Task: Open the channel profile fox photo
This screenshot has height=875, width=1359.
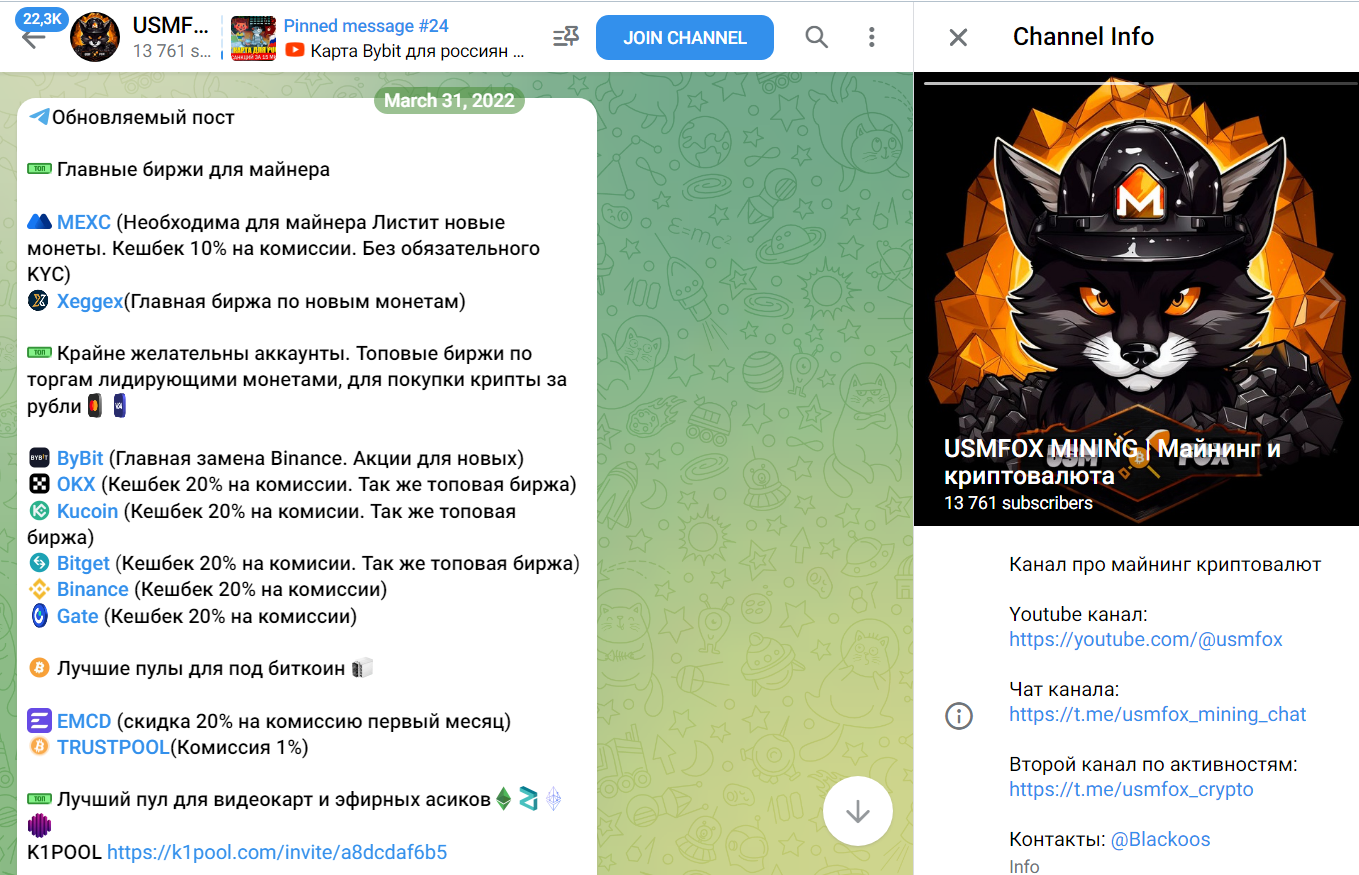Action: coord(1136,299)
